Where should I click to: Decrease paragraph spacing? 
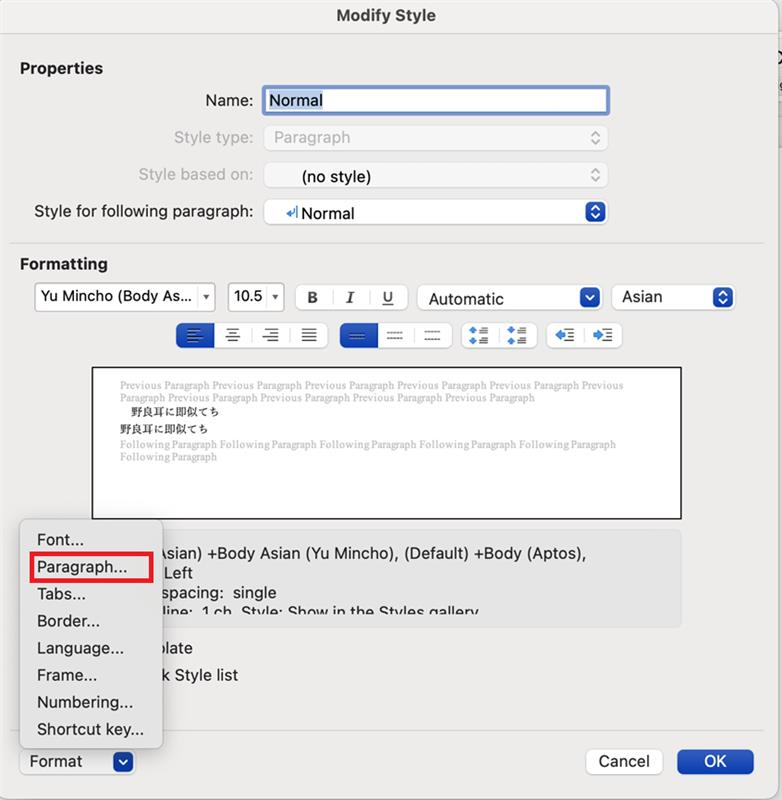517,335
